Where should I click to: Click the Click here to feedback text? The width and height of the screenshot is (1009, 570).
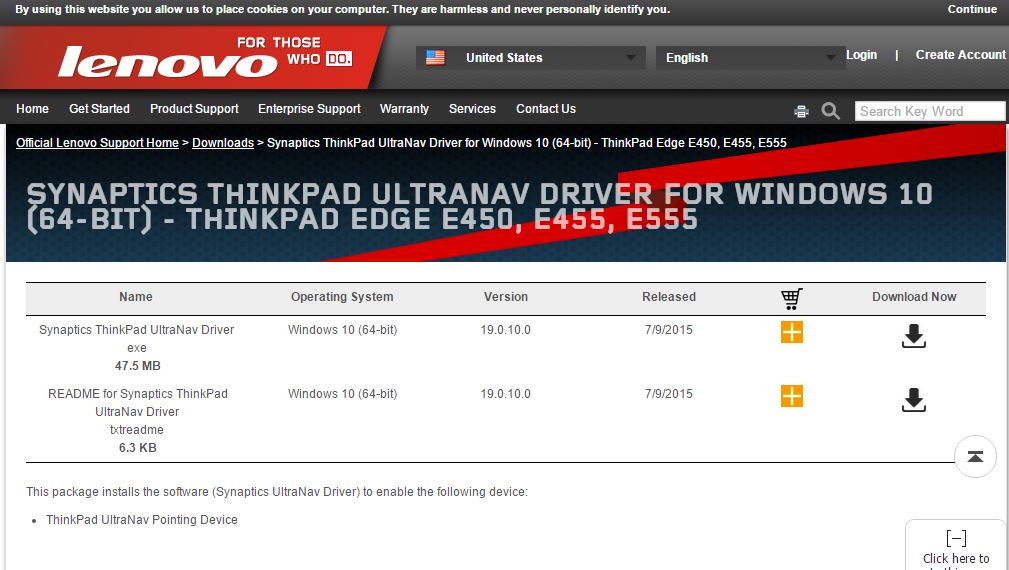(956, 561)
